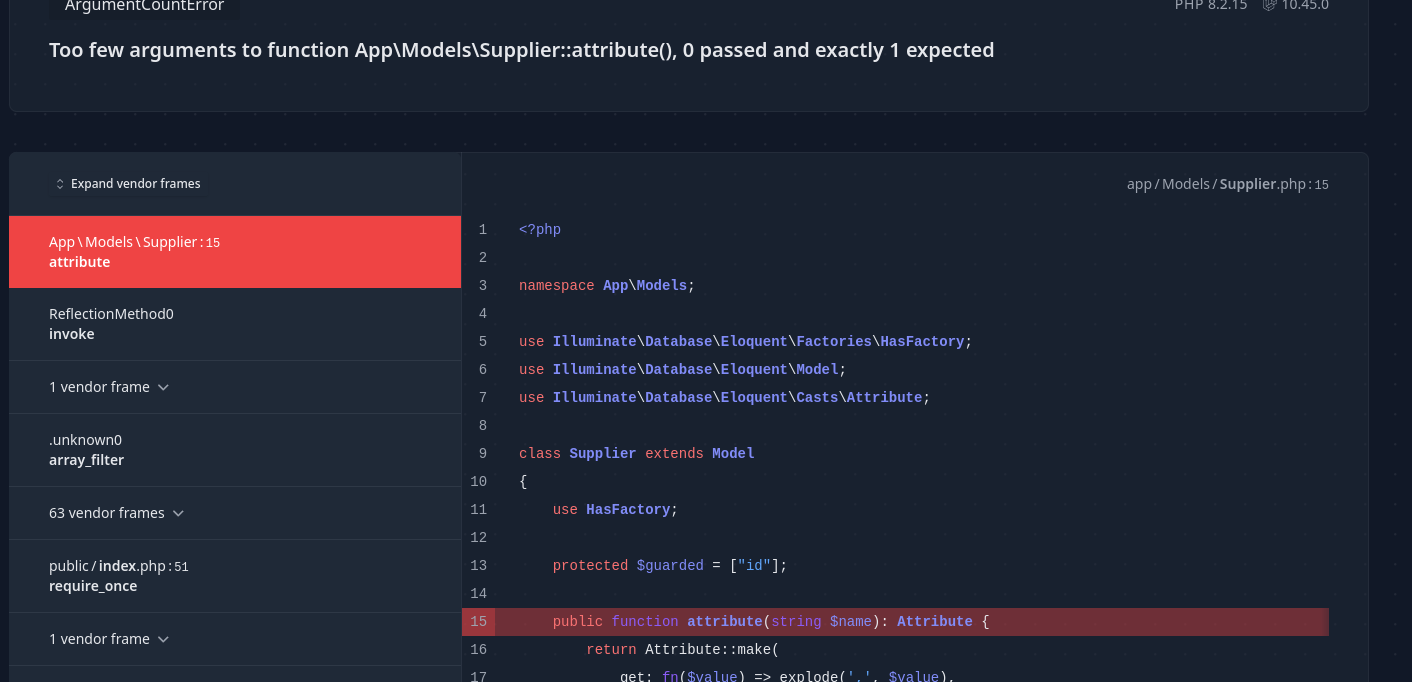Click the protected $guarded code line

(x=669, y=566)
